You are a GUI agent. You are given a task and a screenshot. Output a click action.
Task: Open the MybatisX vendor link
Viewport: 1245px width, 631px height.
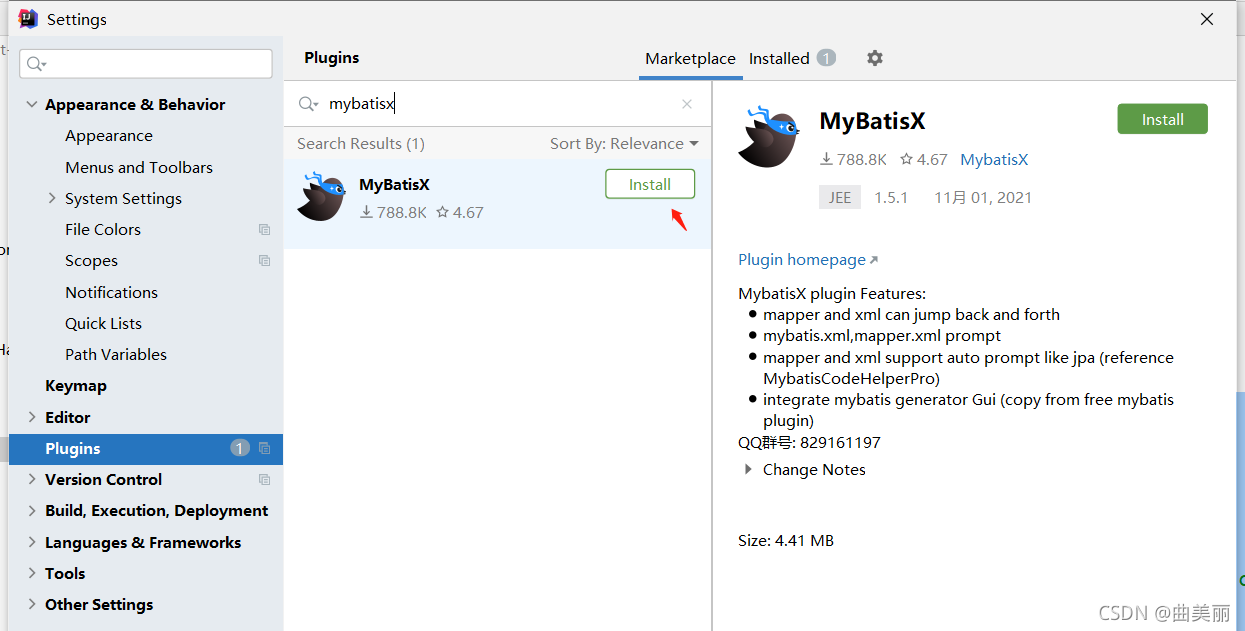(994, 159)
